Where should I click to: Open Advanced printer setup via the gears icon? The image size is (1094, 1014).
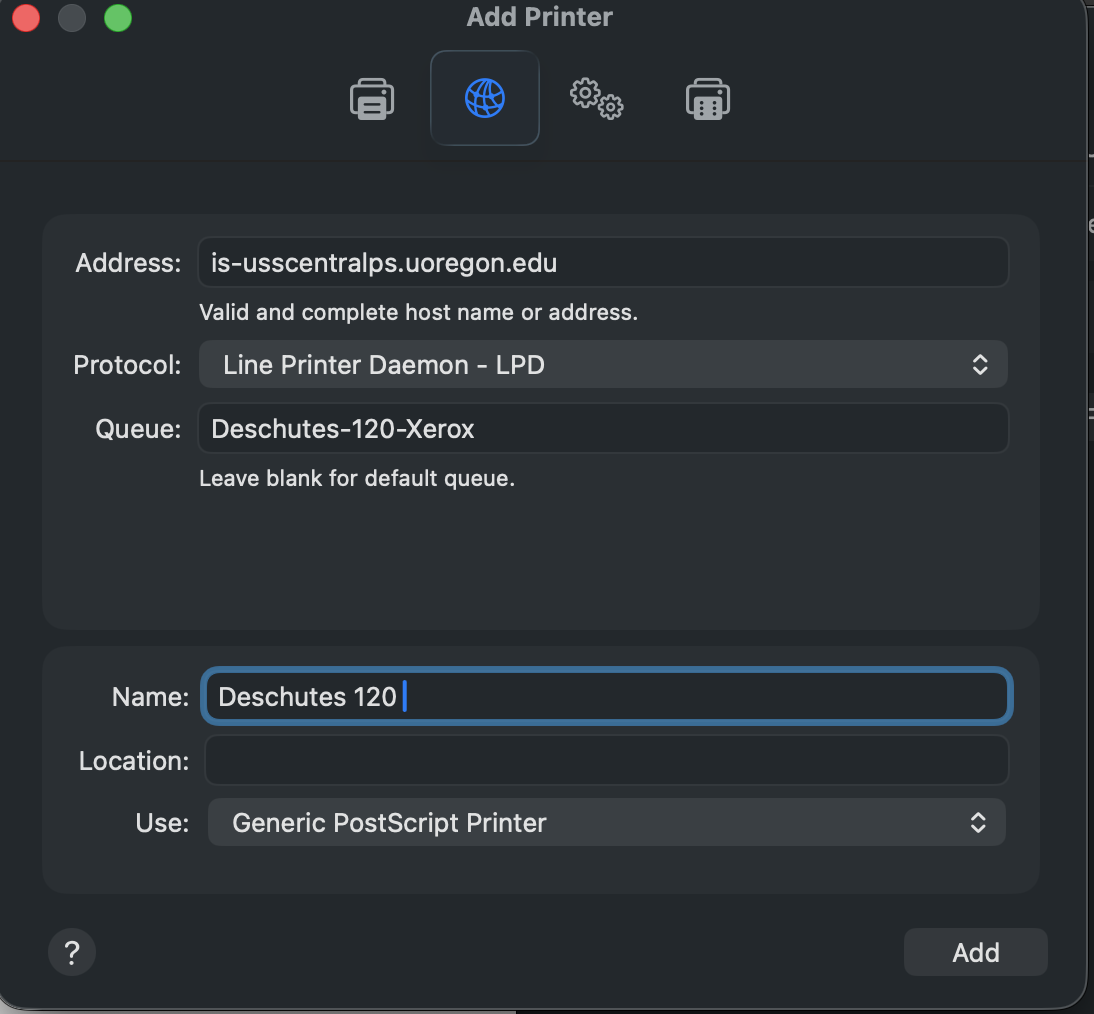click(596, 97)
